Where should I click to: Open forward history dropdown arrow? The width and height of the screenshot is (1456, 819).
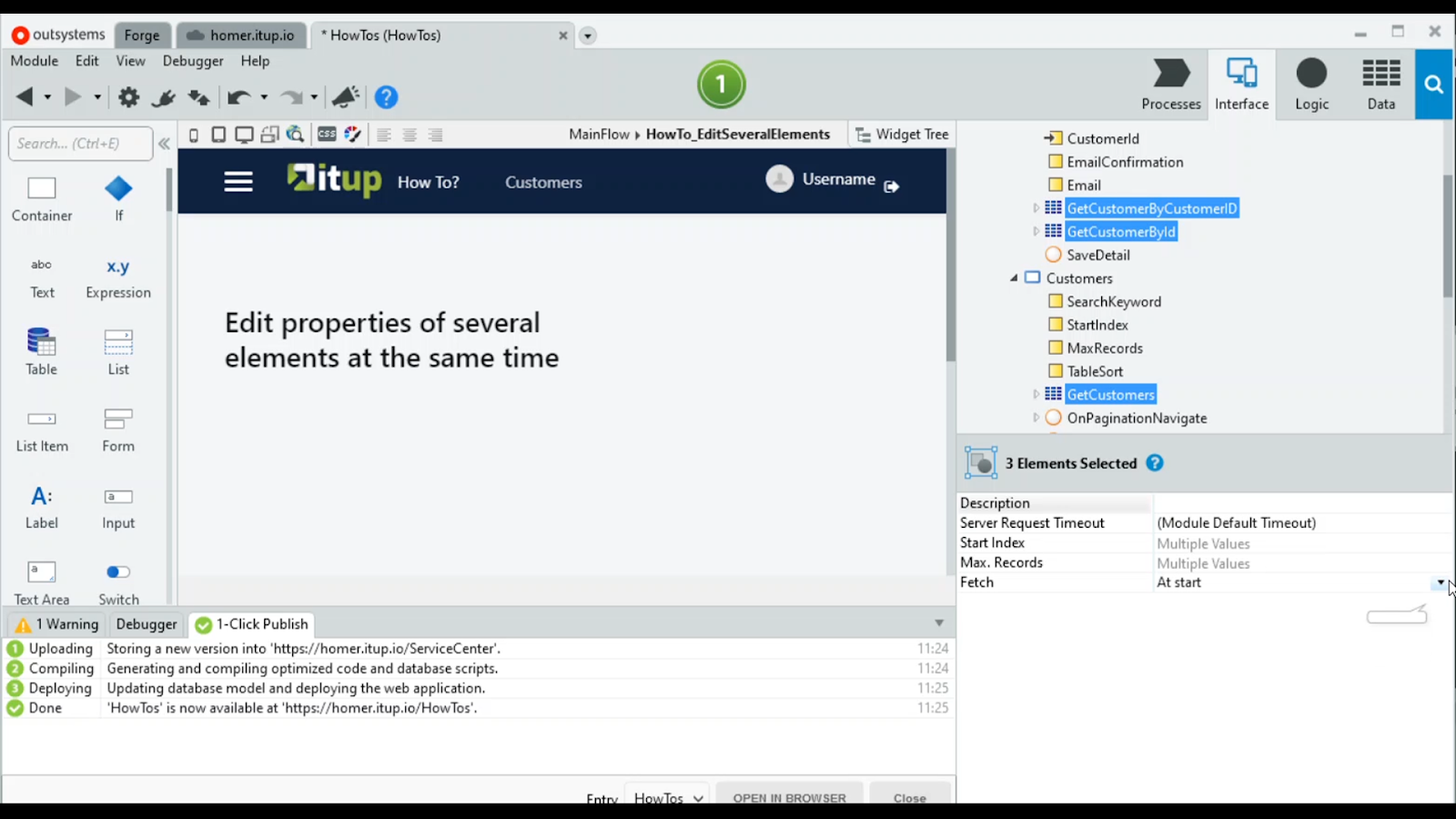pos(96,97)
